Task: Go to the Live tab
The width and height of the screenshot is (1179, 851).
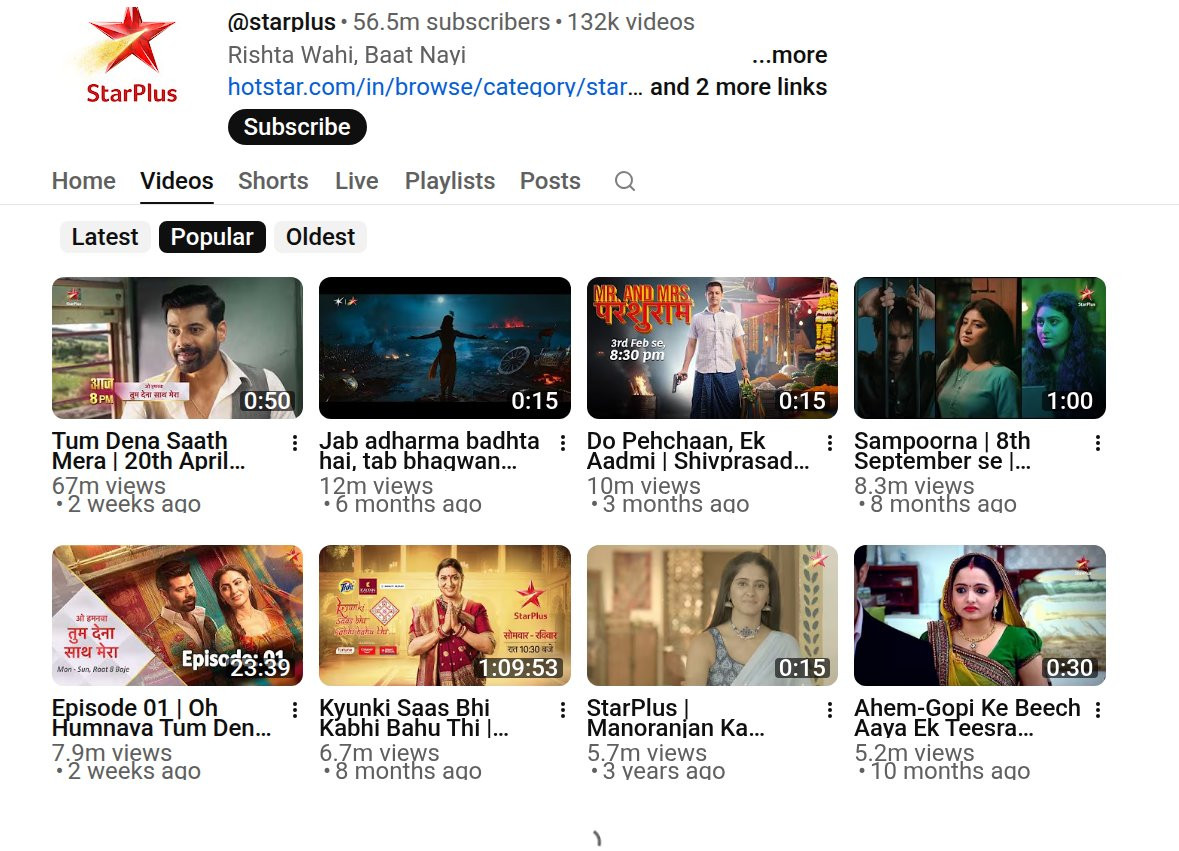Action: (x=356, y=181)
